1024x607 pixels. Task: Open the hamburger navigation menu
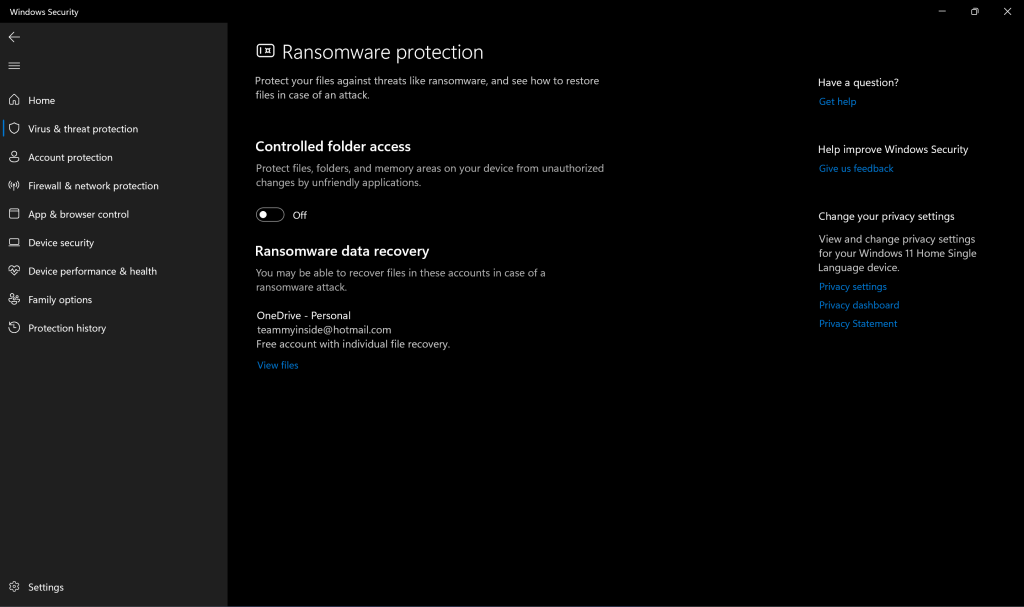coord(14,65)
